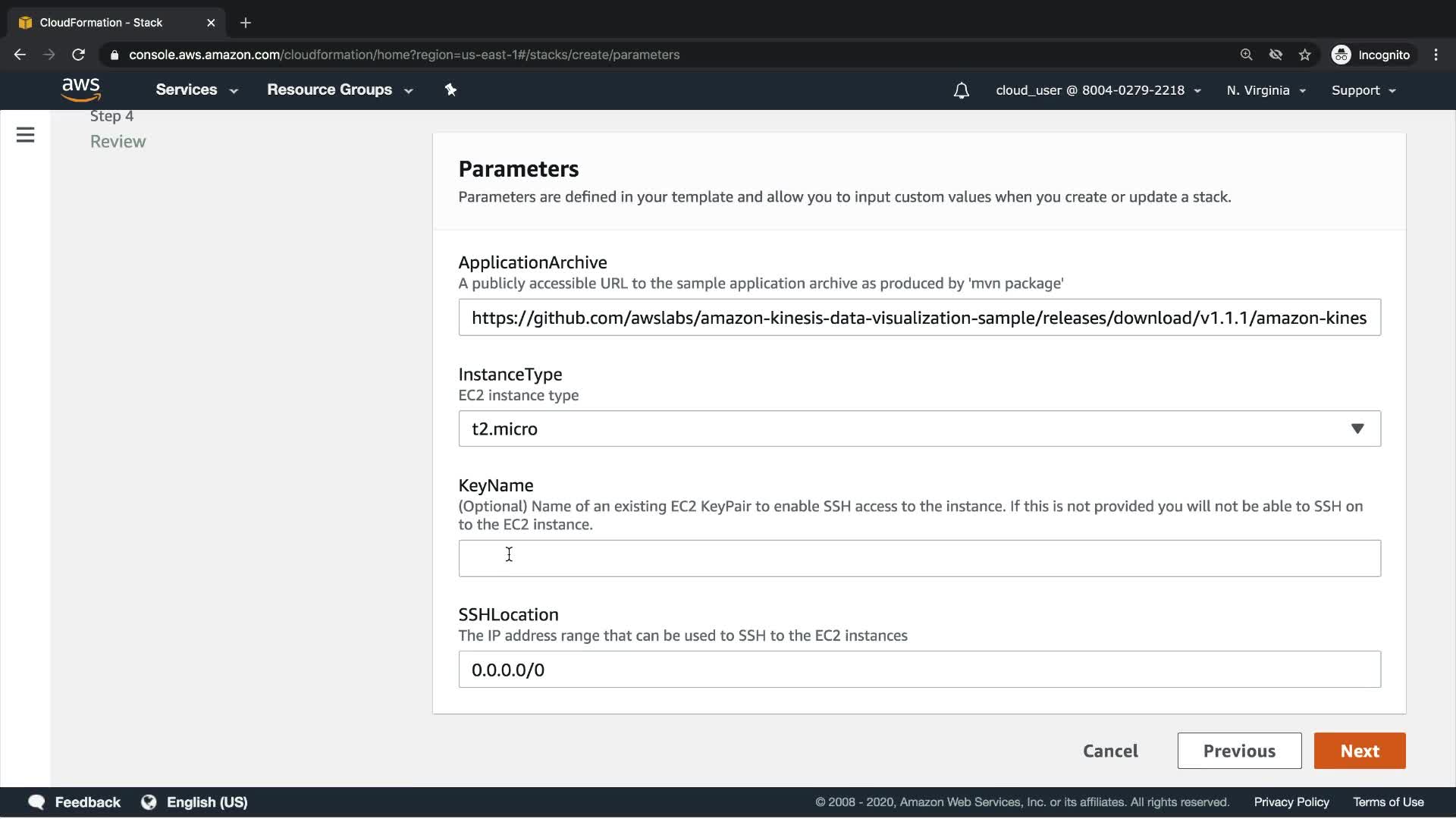Click the orange Next button

[1359, 751]
